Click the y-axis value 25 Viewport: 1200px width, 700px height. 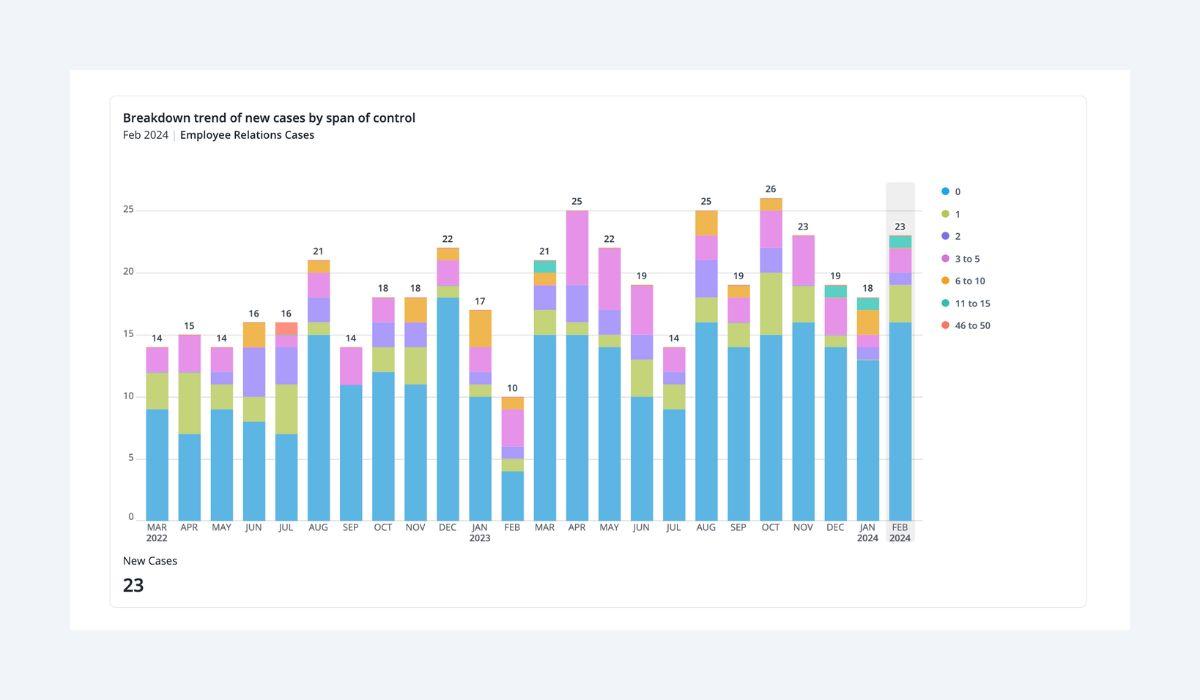click(x=128, y=209)
